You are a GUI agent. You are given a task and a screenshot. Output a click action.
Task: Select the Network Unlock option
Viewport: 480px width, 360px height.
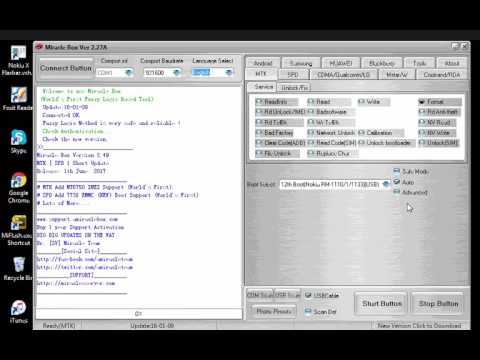pos(332,133)
